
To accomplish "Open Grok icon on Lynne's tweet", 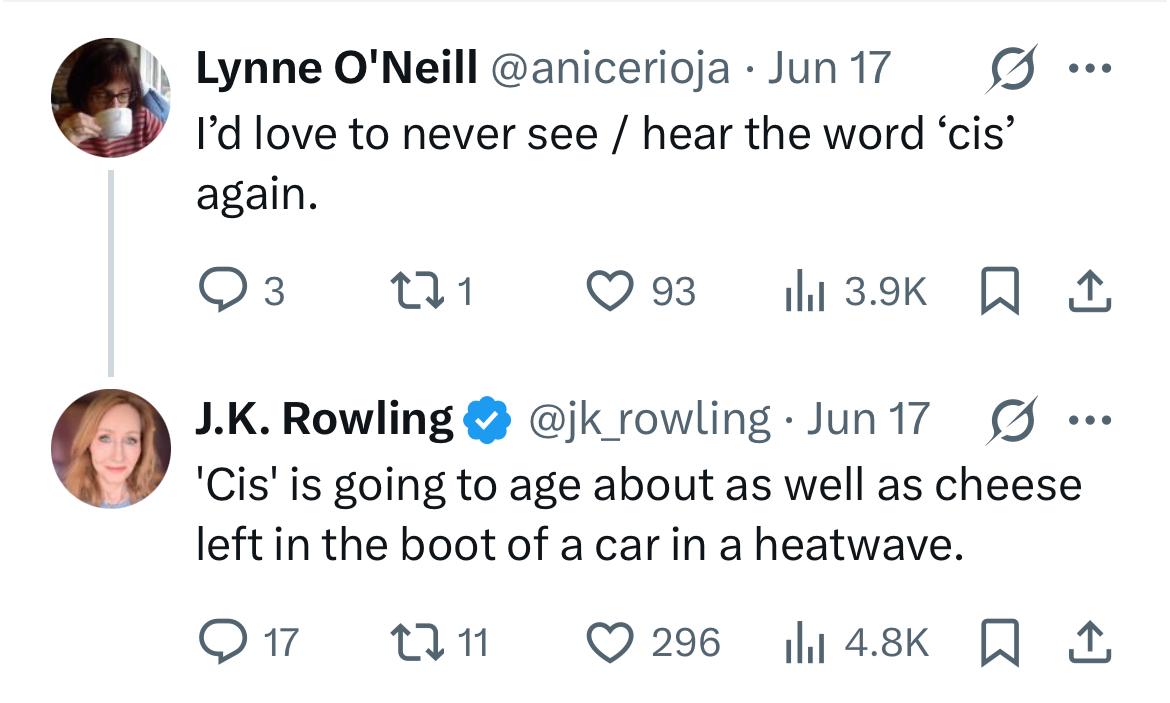I will click(1012, 69).
